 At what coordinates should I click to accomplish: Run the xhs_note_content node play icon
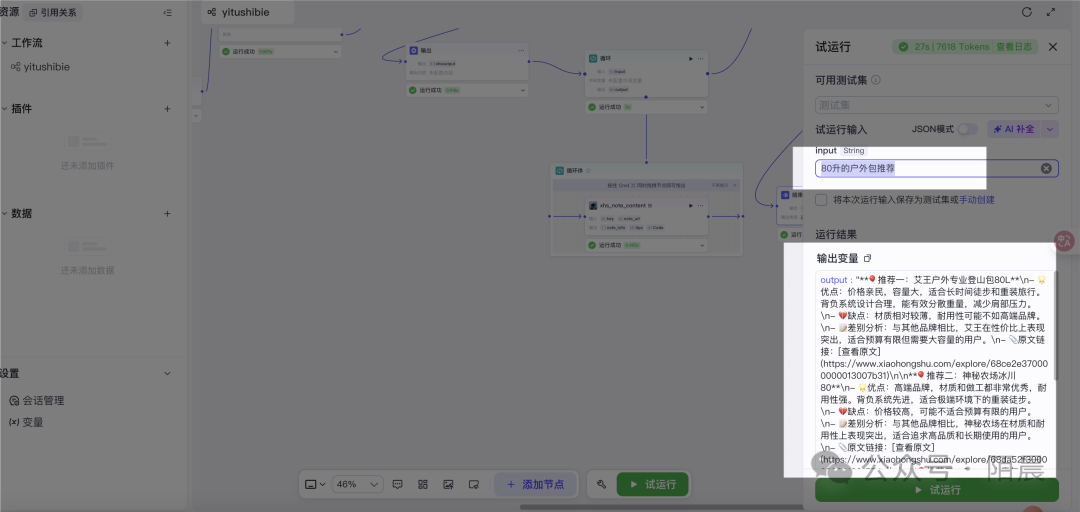pos(691,205)
